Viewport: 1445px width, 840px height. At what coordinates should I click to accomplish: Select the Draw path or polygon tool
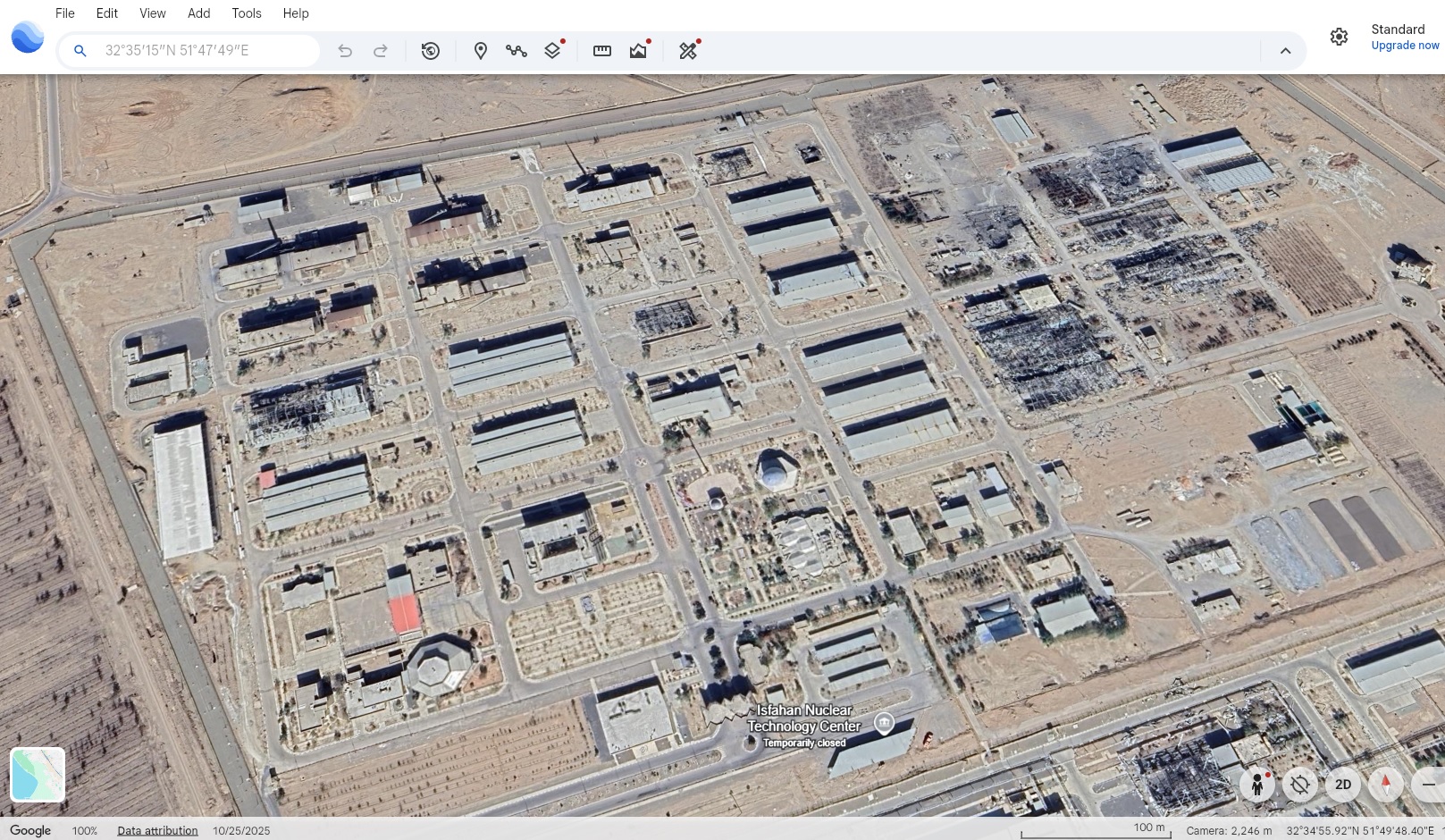pos(517,51)
